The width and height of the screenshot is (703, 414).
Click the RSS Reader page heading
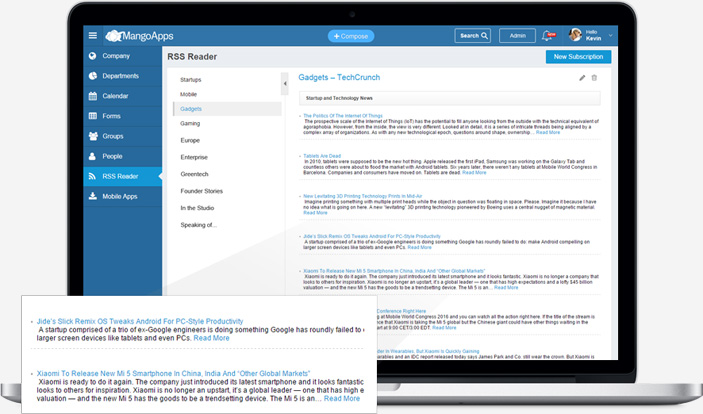192,57
